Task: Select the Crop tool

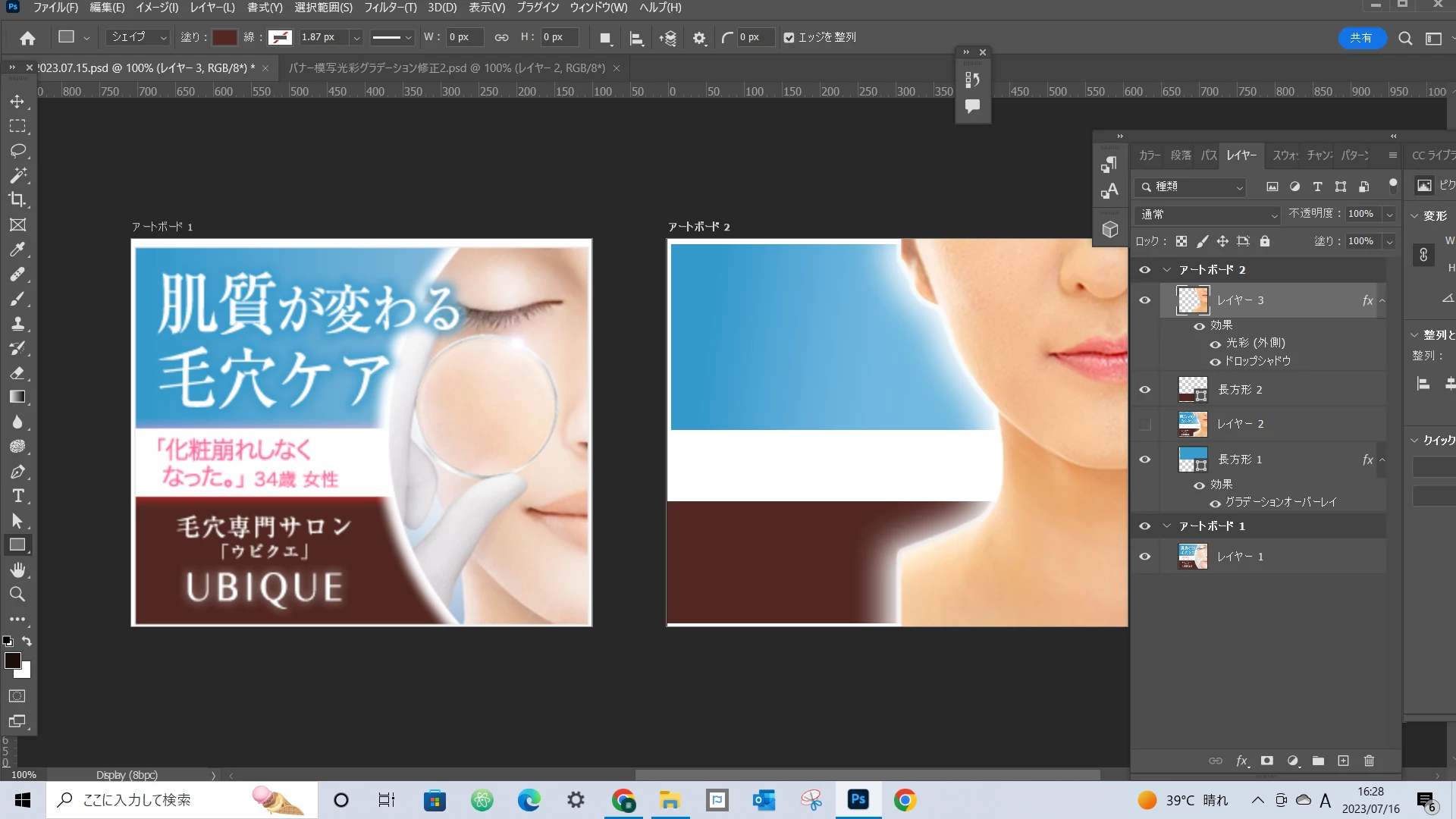Action: (x=17, y=200)
